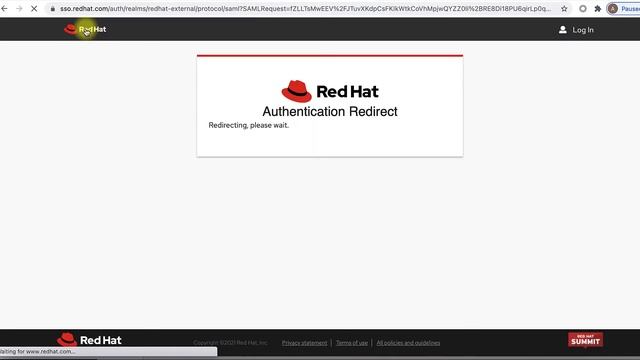Click the Red Hat logo in header
This screenshot has height=360, width=640.
(x=85, y=29)
